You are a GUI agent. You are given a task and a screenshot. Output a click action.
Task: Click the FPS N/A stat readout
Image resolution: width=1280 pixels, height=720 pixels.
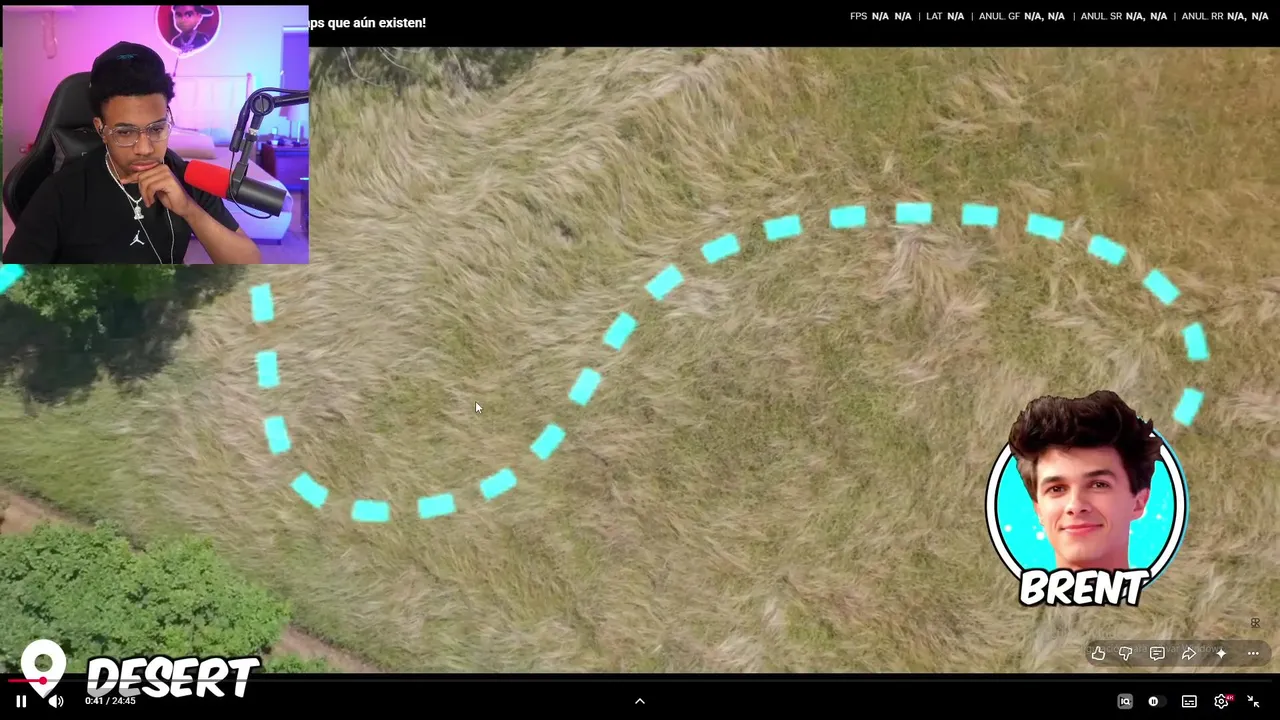pos(880,16)
